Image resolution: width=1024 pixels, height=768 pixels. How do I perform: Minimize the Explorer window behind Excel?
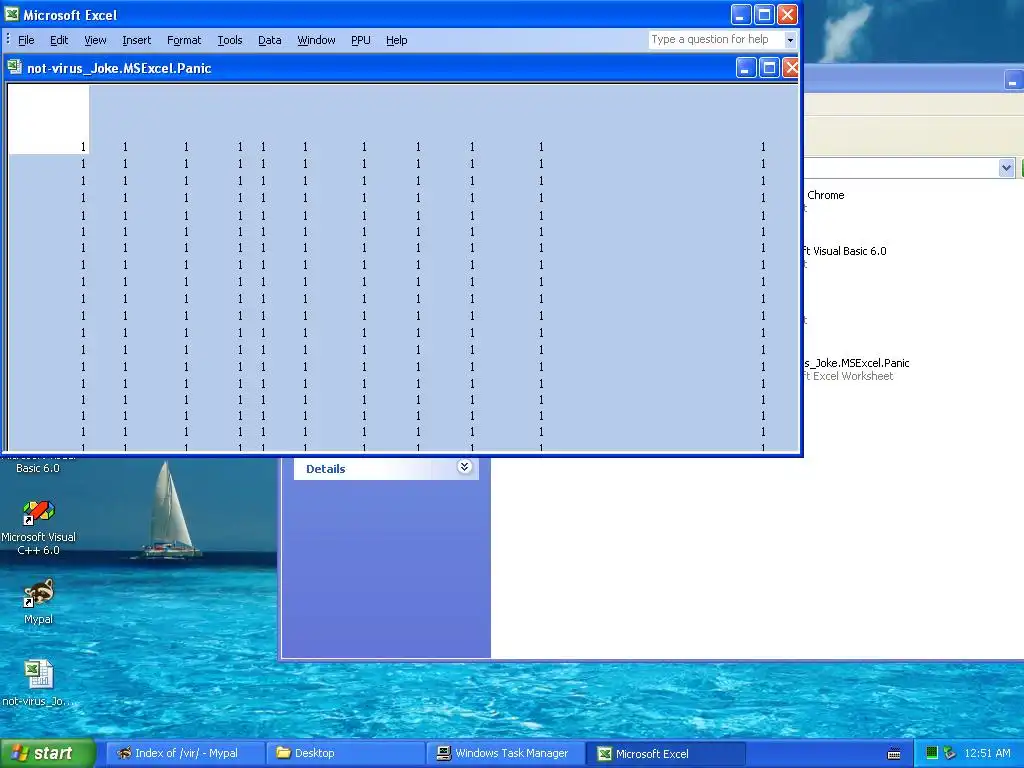coord(1012,82)
